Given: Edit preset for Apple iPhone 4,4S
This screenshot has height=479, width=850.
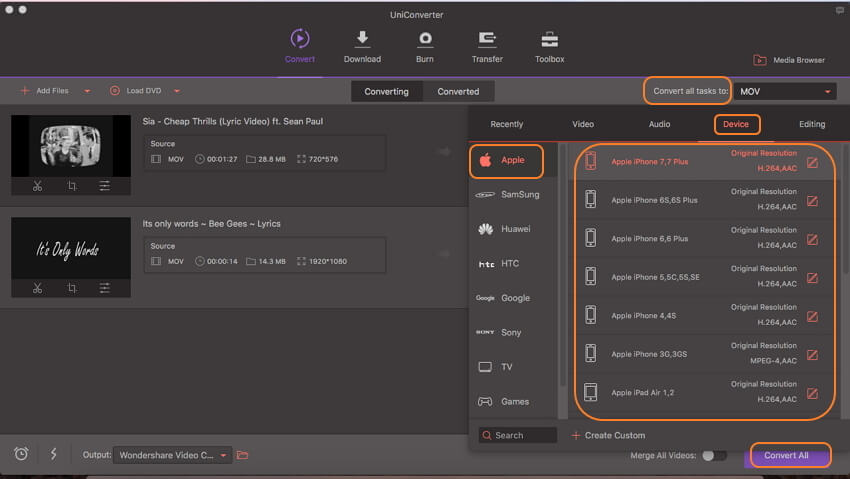Looking at the screenshot, I should [x=812, y=316].
